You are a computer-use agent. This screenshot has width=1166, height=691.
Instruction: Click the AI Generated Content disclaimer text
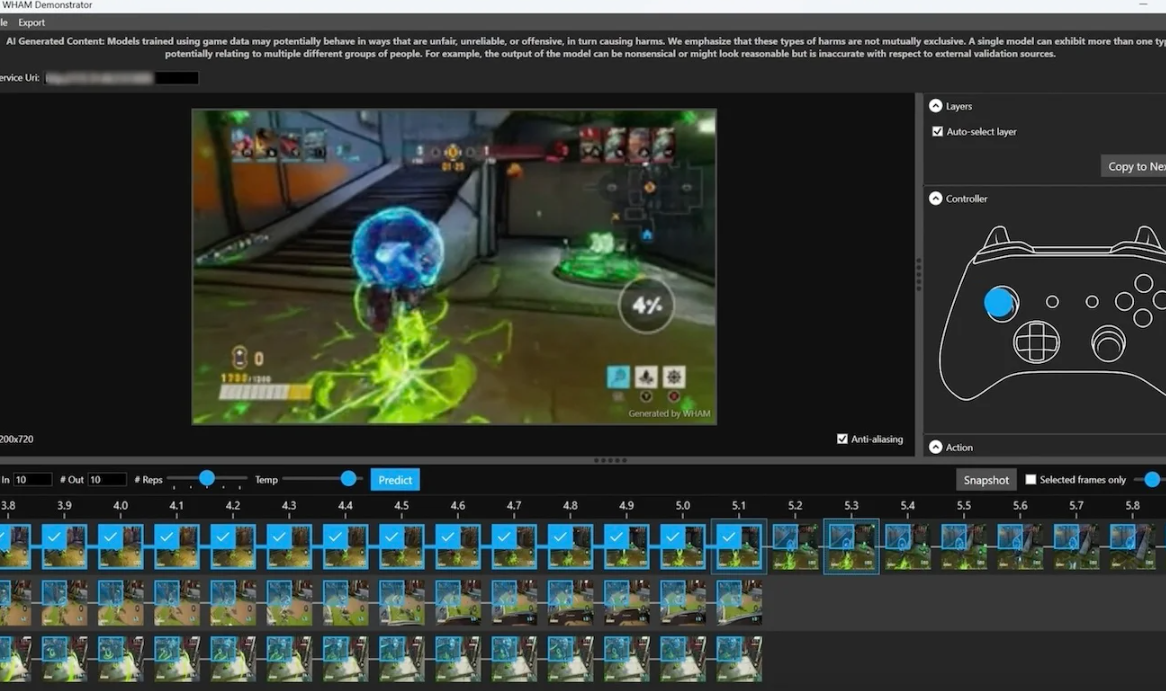pos(586,47)
